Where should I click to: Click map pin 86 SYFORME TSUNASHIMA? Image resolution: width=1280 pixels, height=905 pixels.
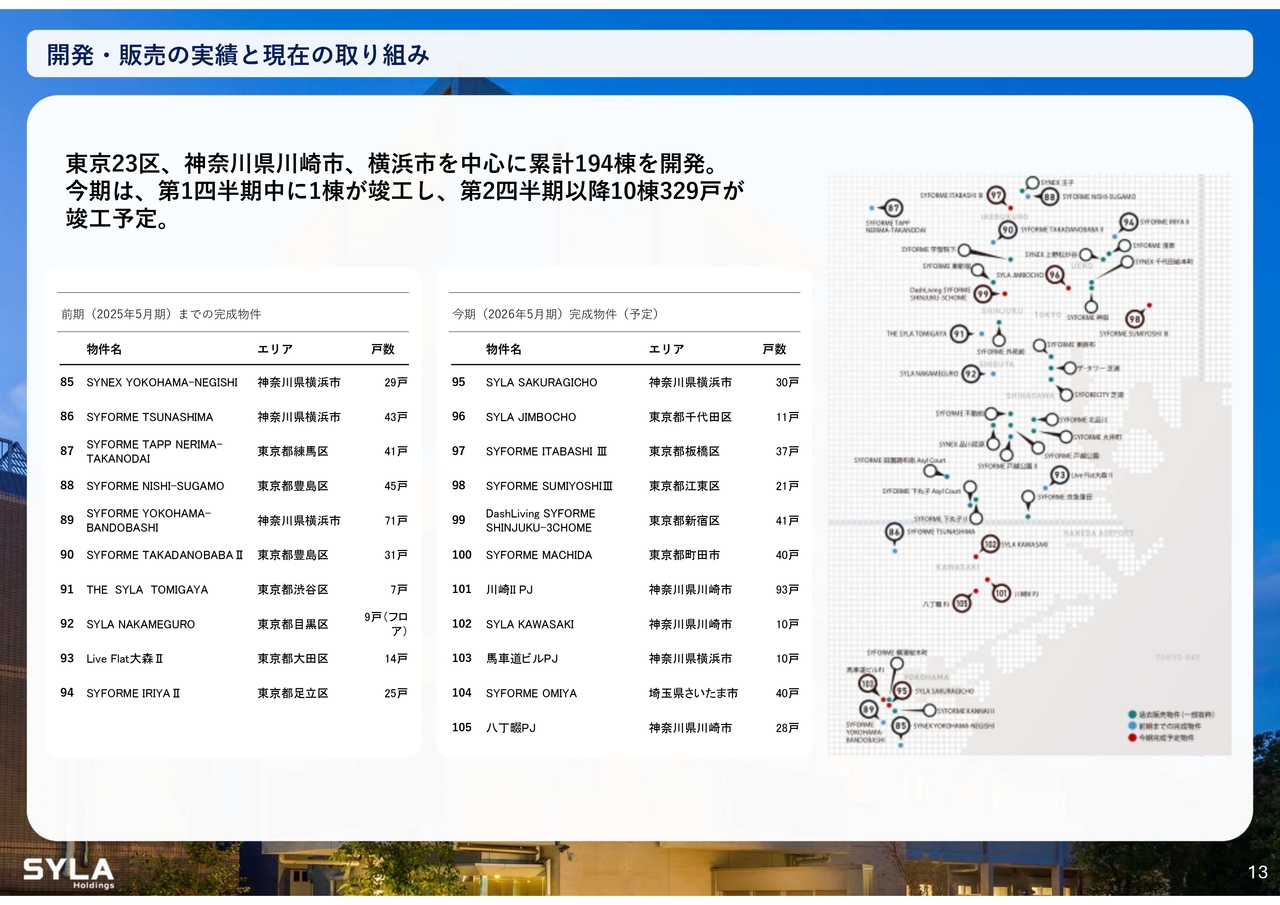coord(895,534)
